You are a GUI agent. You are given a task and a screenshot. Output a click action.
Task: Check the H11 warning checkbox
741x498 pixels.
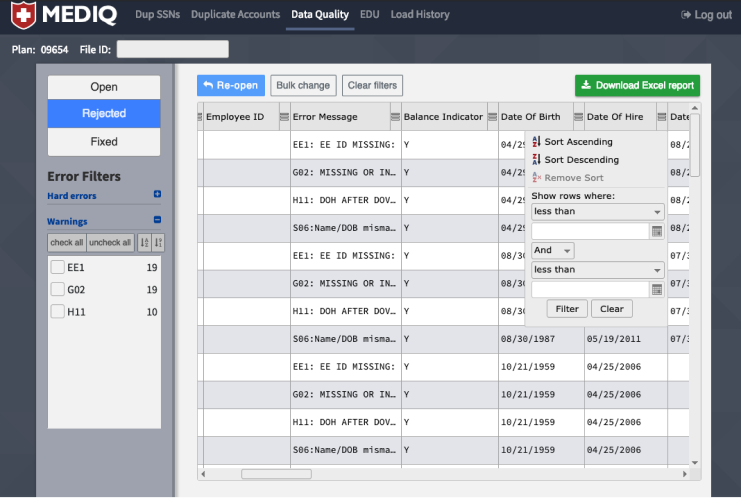(x=58, y=312)
